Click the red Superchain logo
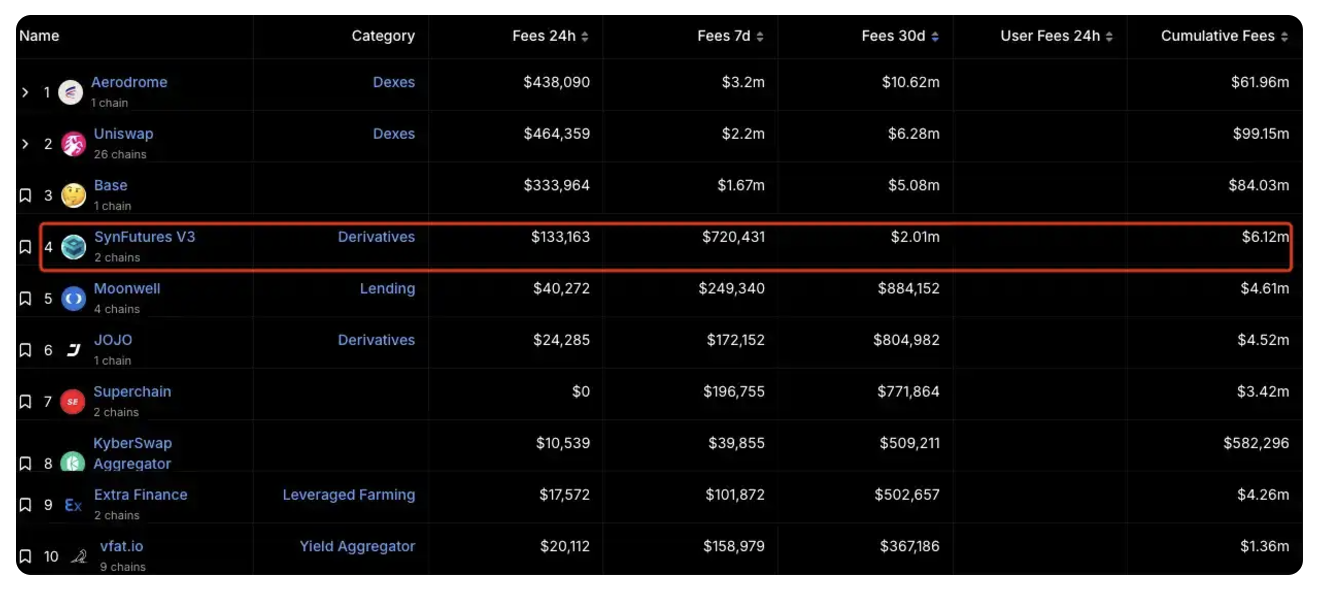1320x602 pixels. click(x=73, y=402)
